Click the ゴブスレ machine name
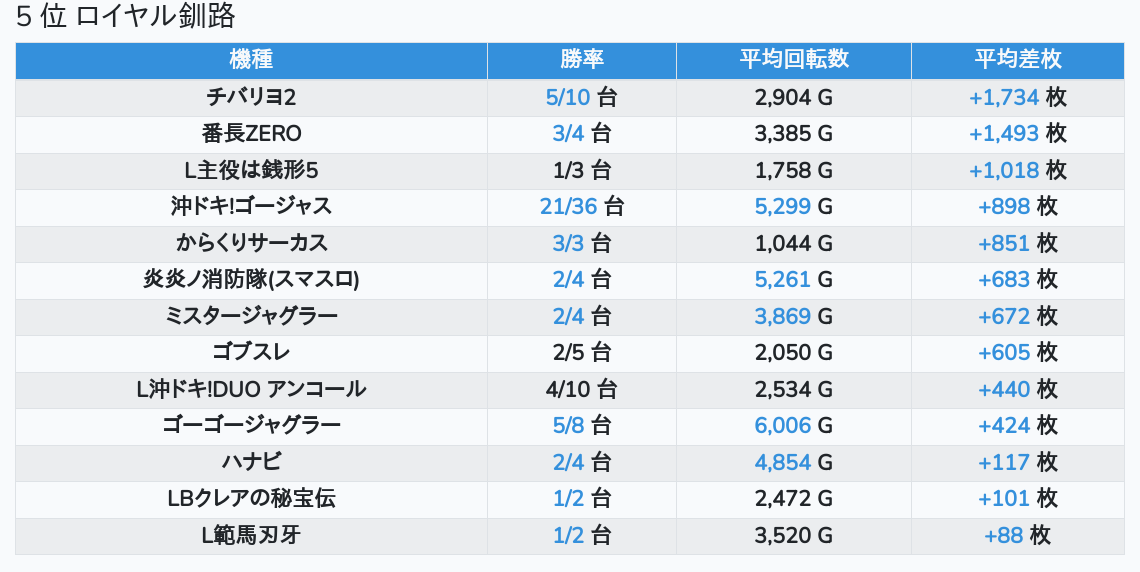 click(x=251, y=352)
